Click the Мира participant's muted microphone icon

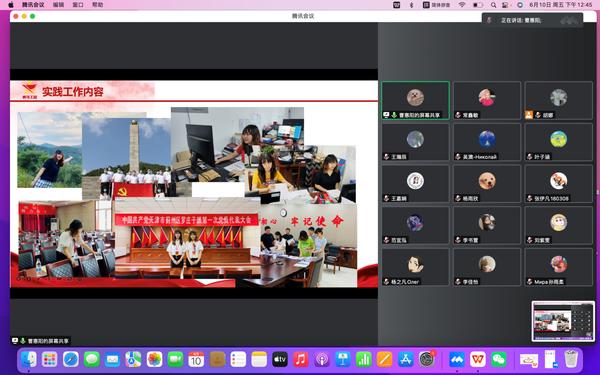point(530,282)
